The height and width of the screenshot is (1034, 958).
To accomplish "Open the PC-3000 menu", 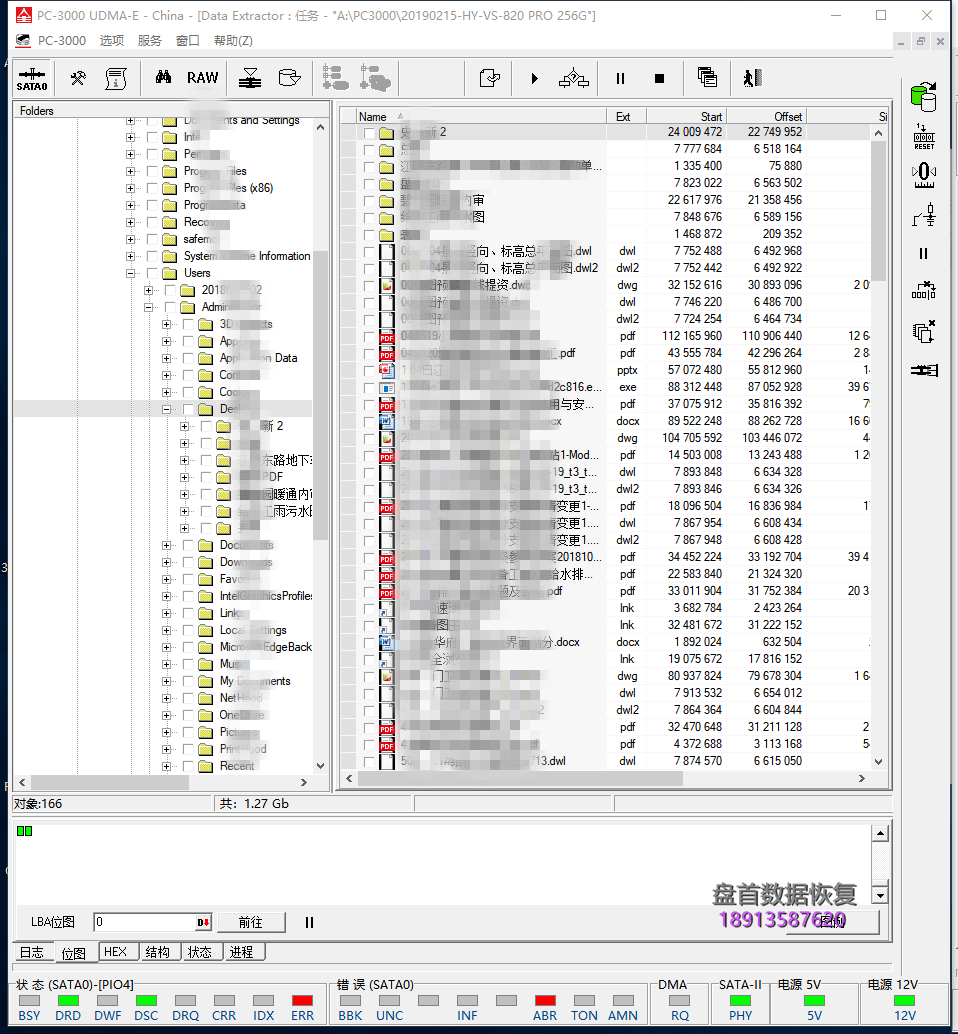I will click(61, 41).
